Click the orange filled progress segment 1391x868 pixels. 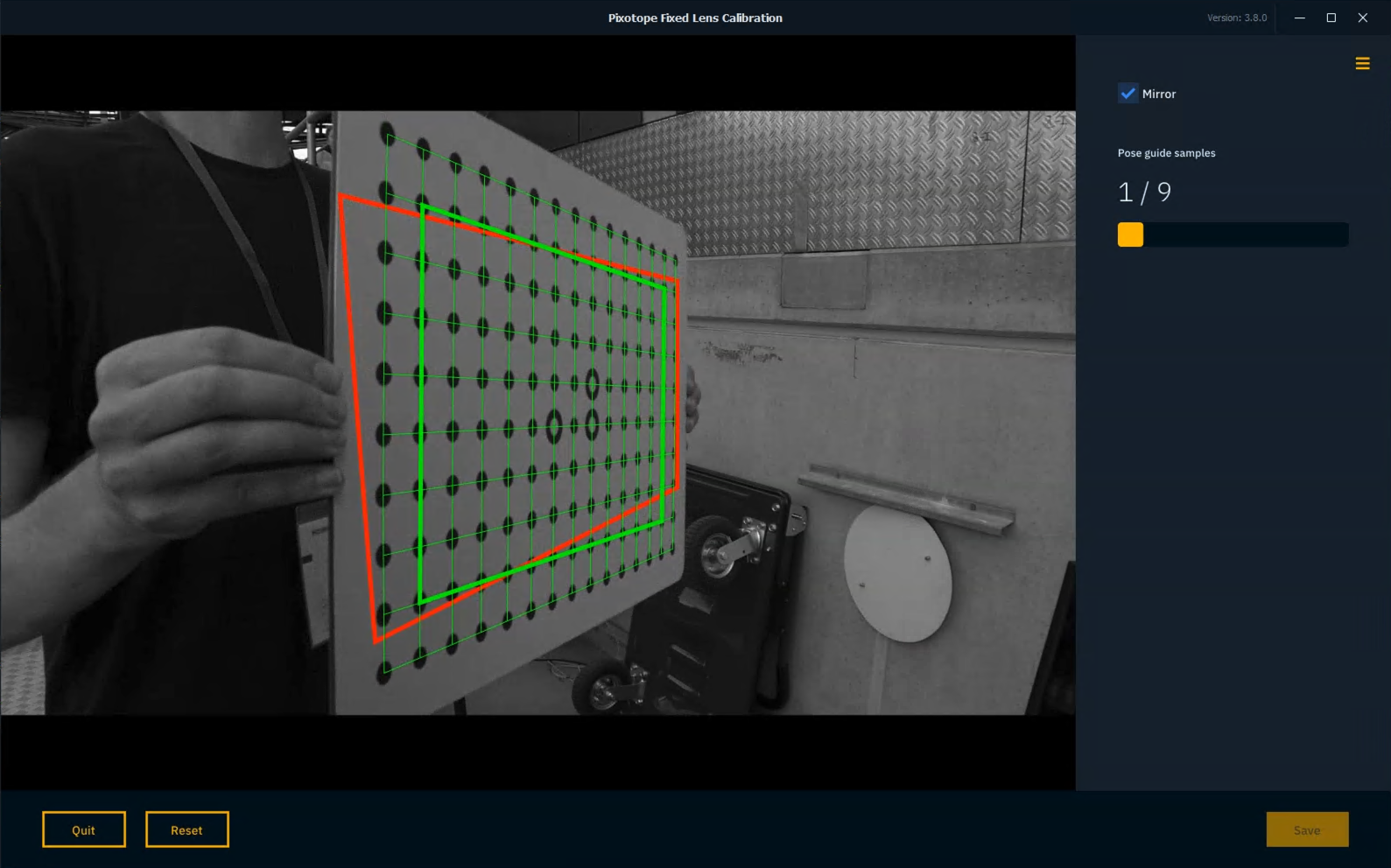(1130, 234)
